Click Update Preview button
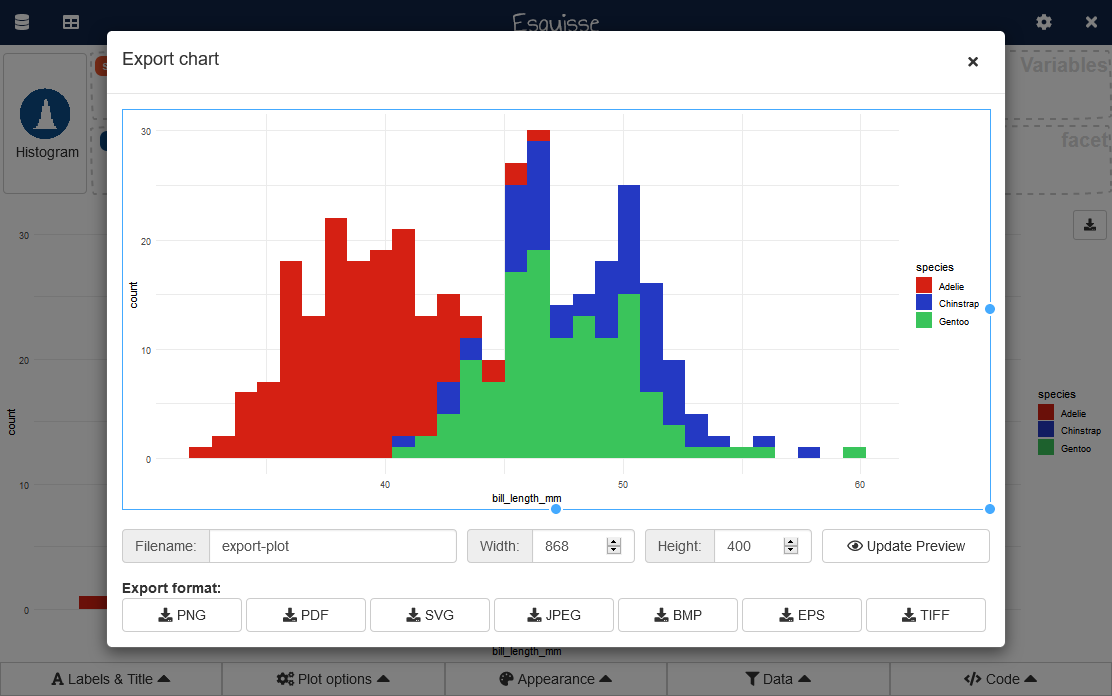The width and height of the screenshot is (1112, 696). [906, 546]
